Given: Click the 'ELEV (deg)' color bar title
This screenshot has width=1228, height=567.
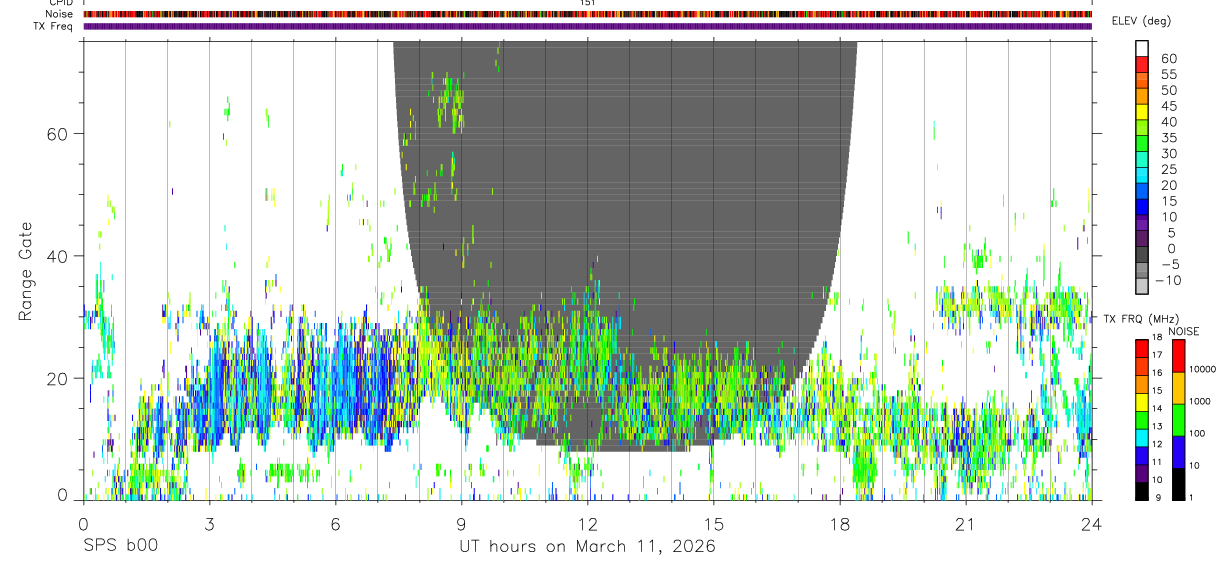Looking at the screenshot, I should click(1141, 21).
